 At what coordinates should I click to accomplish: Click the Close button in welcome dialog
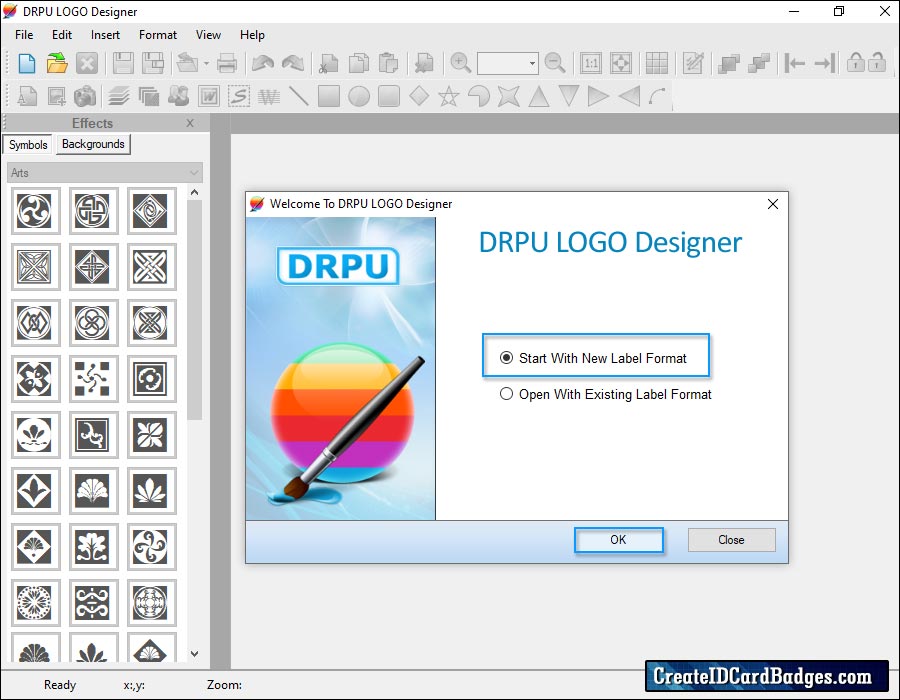point(731,540)
